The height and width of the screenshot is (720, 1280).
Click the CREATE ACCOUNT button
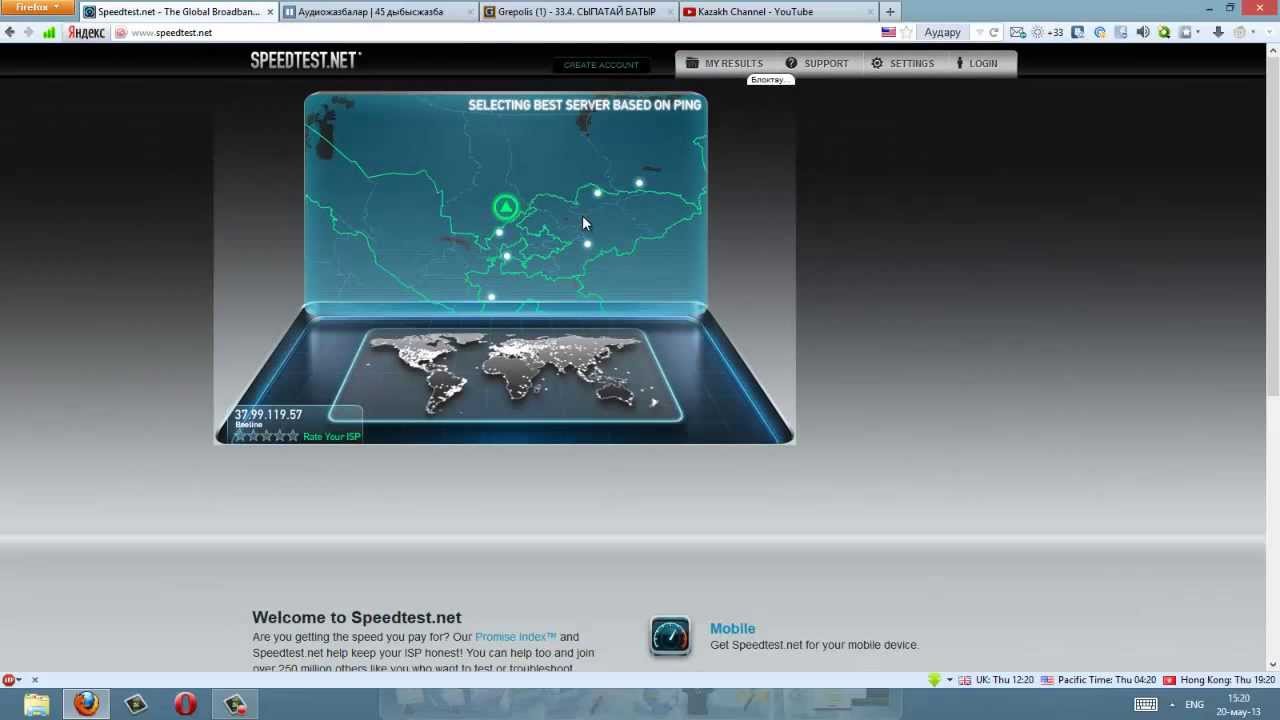click(x=601, y=65)
